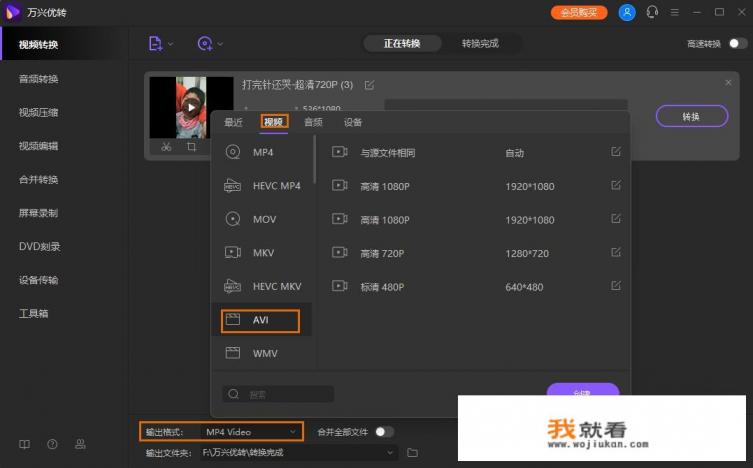Toggle the 合并全部文件 switch
This screenshot has width=753, height=468.
384,432
